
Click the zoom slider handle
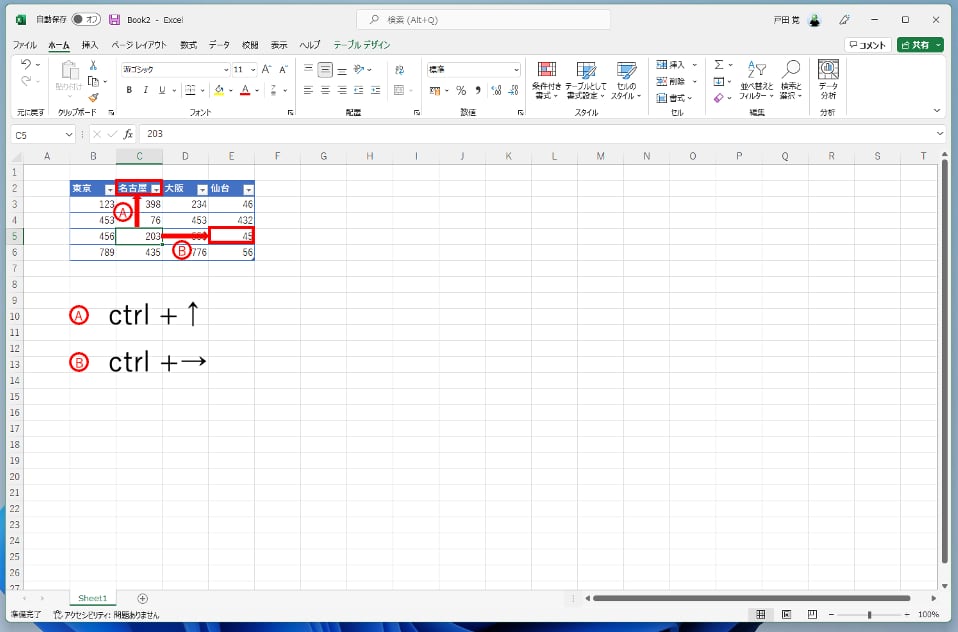pos(869,614)
